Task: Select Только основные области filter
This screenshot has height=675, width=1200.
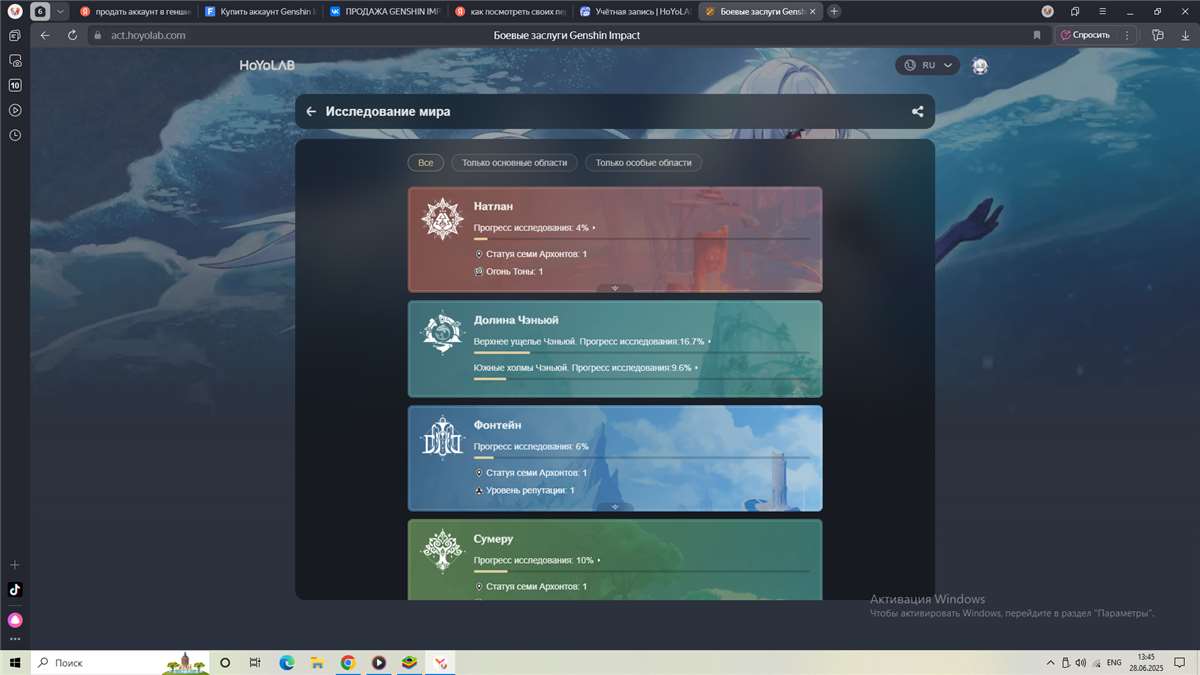Action: pyautogui.click(x=514, y=163)
